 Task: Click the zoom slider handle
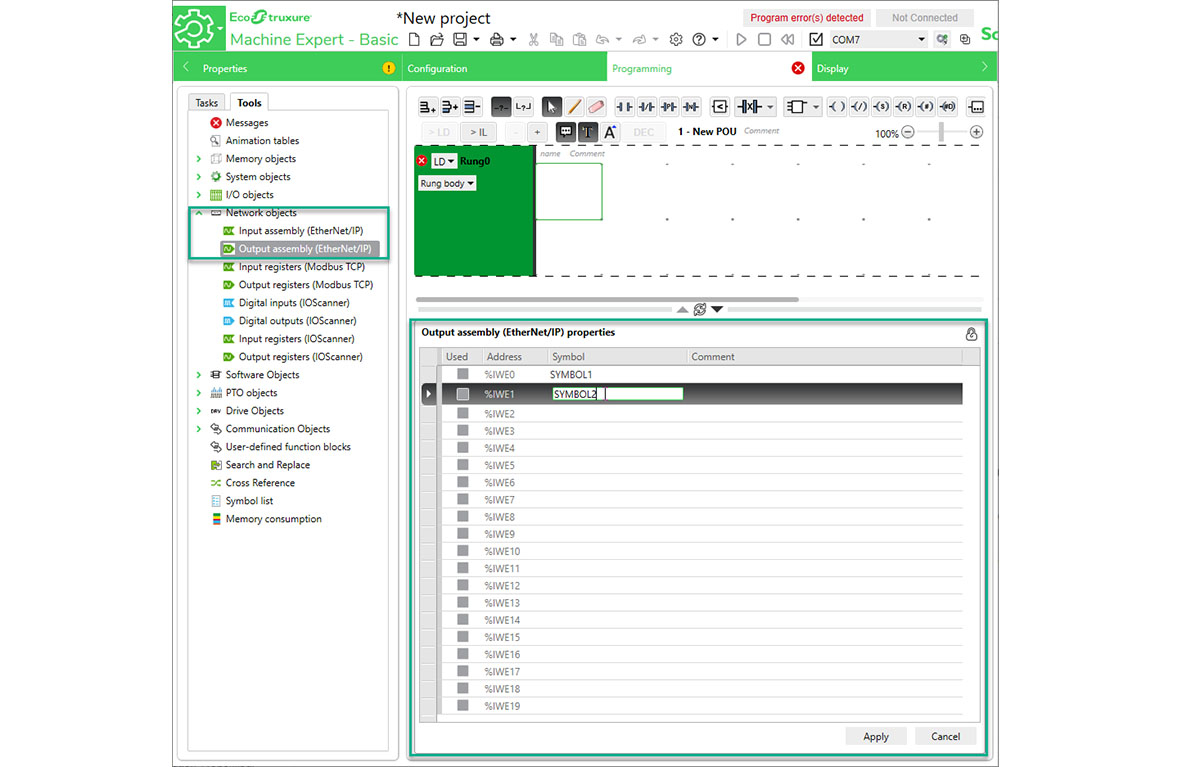coord(941,132)
